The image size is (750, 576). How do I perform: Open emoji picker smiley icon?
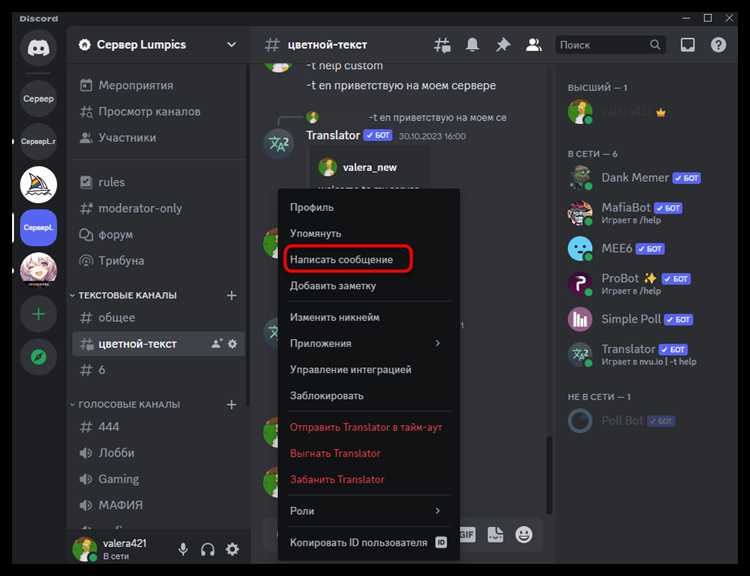pyautogui.click(x=524, y=534)
